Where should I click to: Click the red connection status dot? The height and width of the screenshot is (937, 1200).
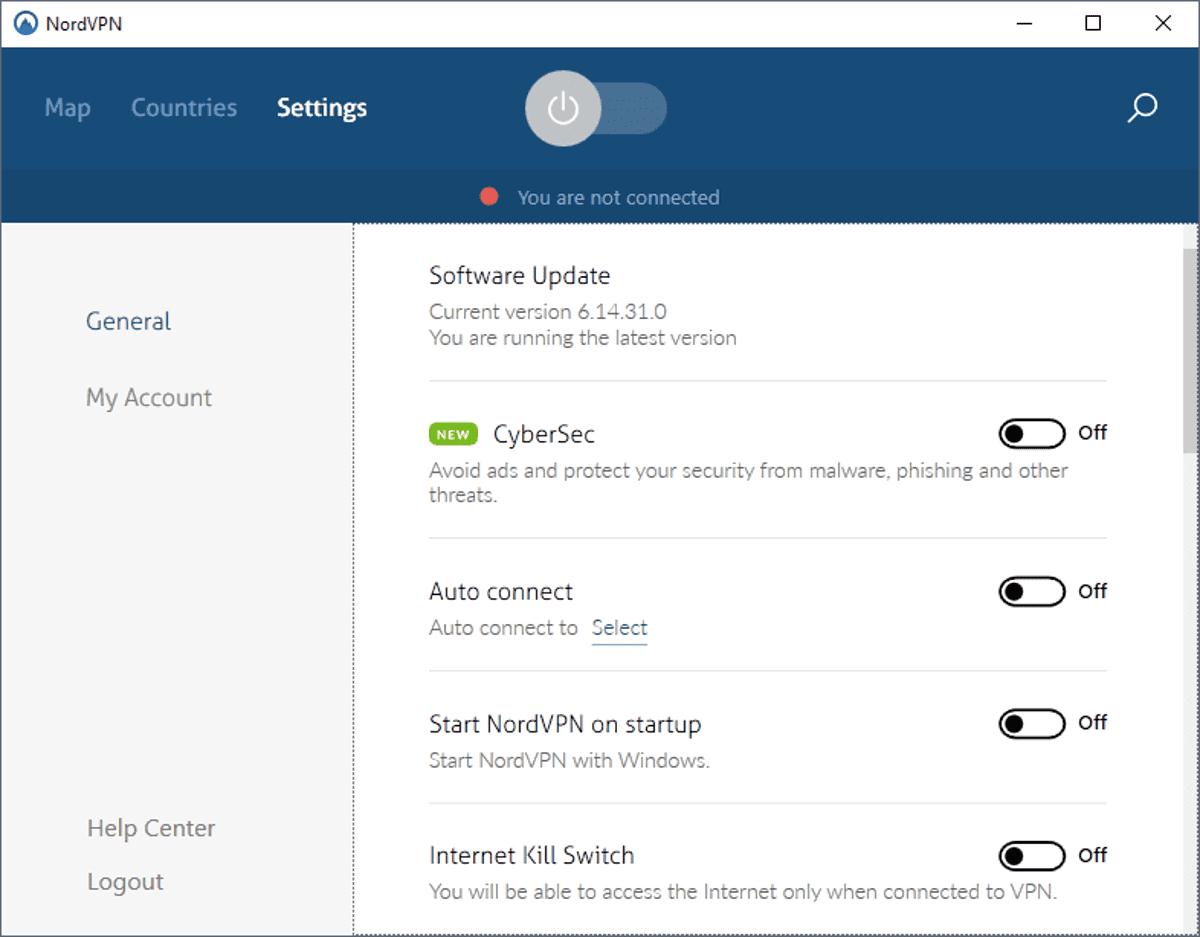[489, 196]
